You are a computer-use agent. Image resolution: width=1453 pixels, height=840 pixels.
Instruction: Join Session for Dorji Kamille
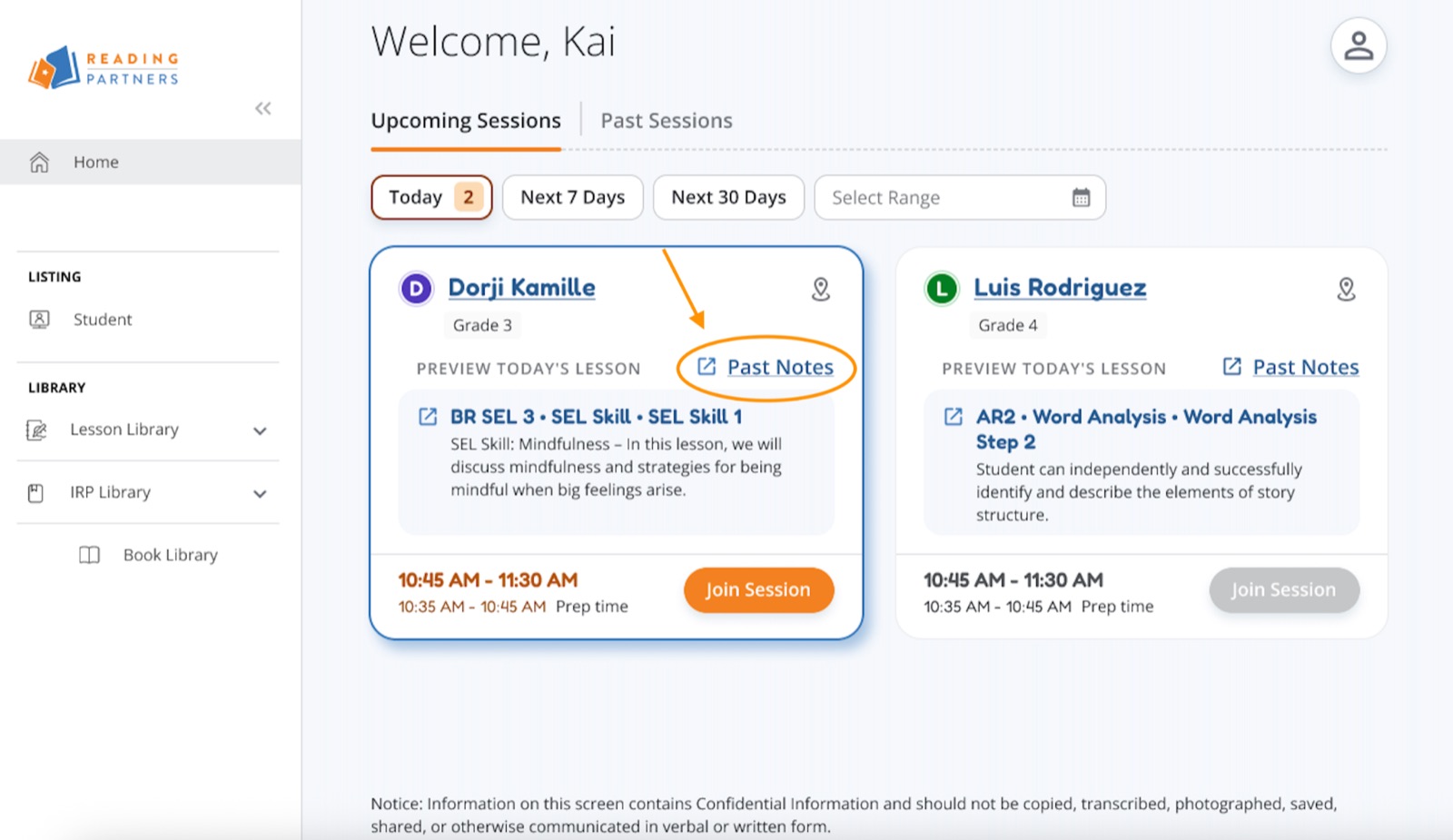[x=758, y=589]
